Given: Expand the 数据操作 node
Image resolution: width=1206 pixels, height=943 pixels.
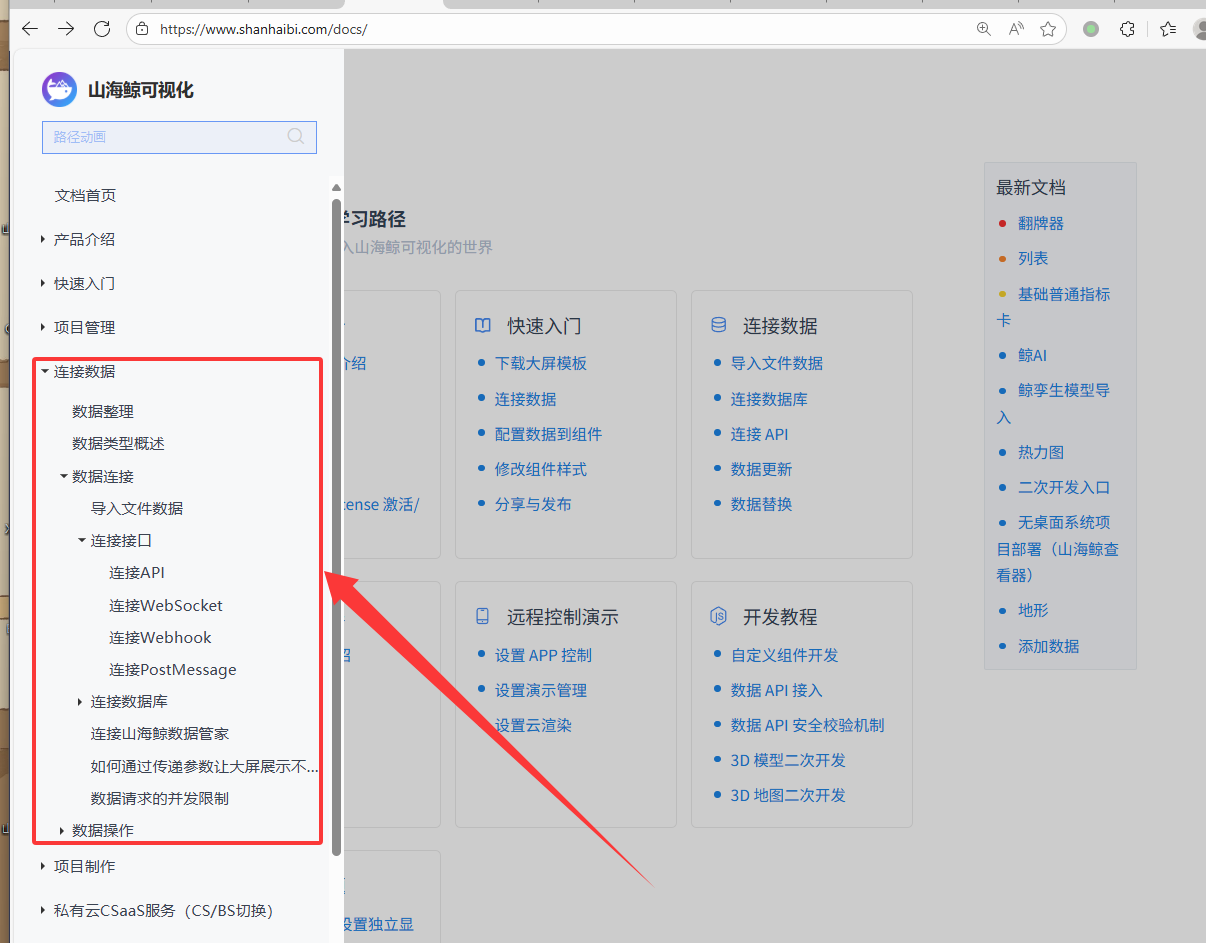Looking at the screenshot, I should click(x=62, y=830).
